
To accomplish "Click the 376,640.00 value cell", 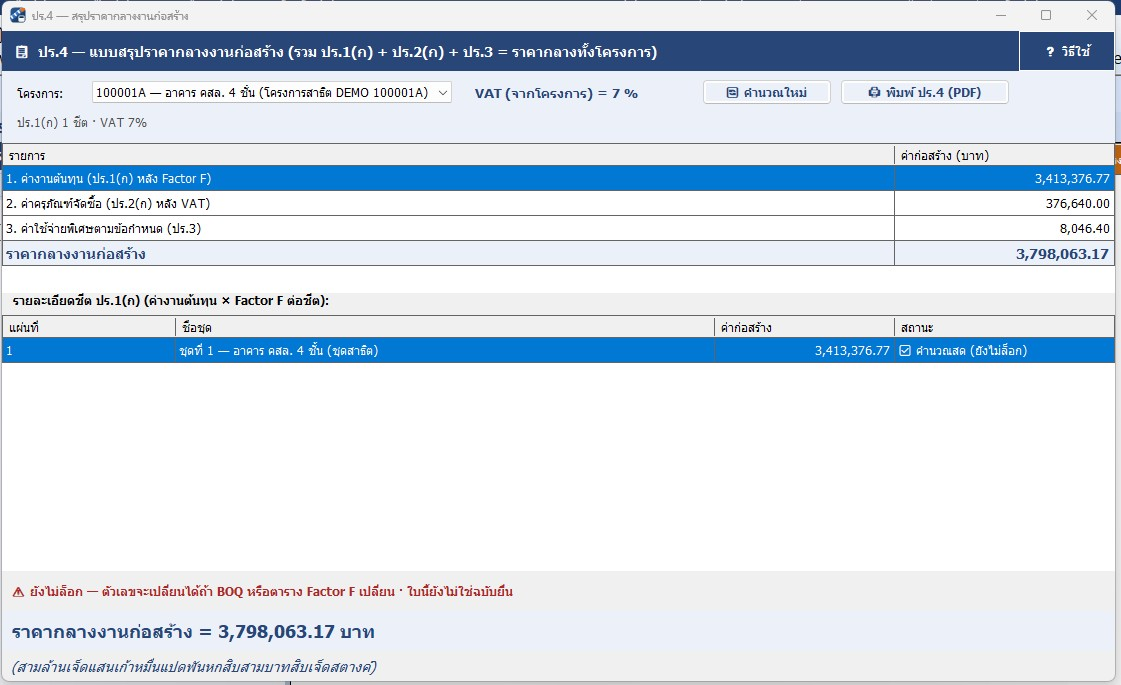I will coord(1004,204).
